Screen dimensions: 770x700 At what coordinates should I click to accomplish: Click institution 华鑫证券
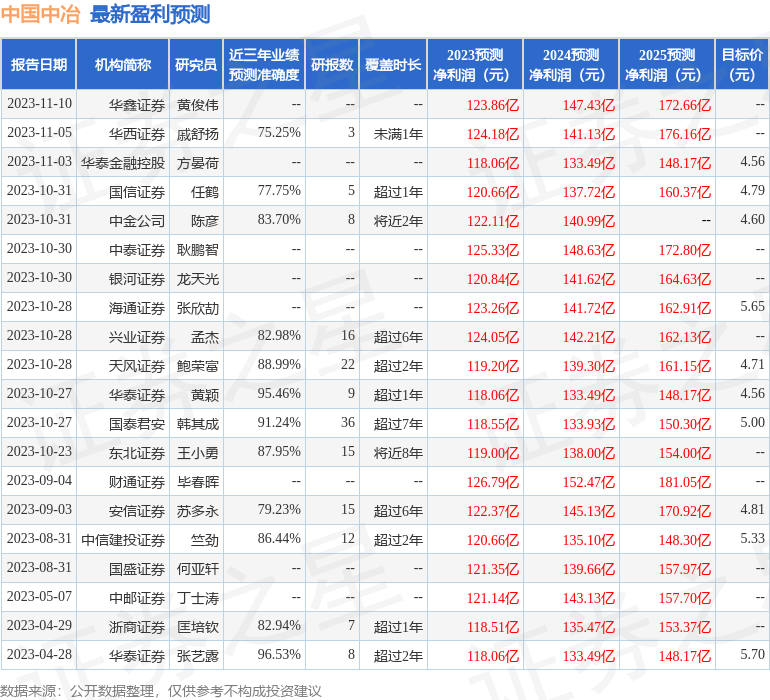tap(137, 105)
